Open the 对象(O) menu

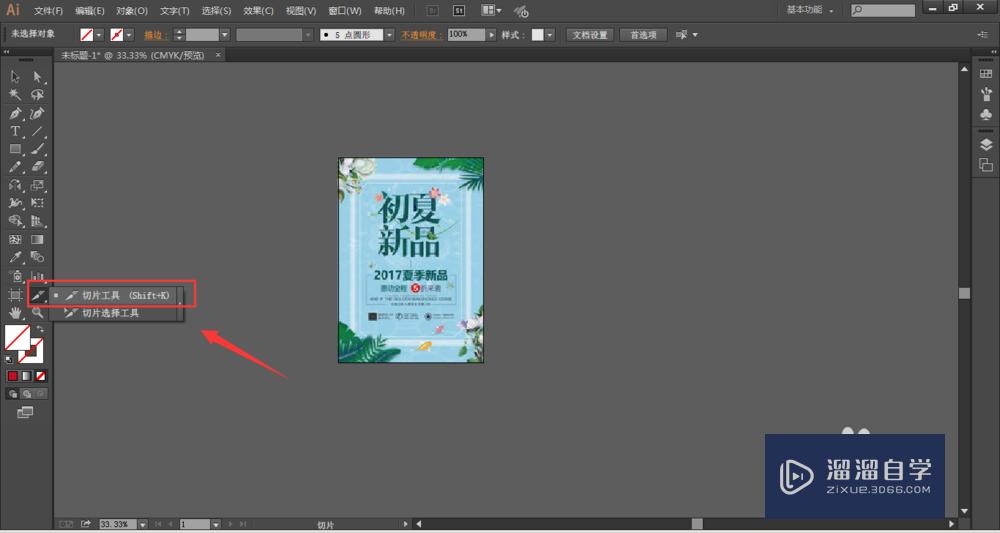(x=132, y=11)
